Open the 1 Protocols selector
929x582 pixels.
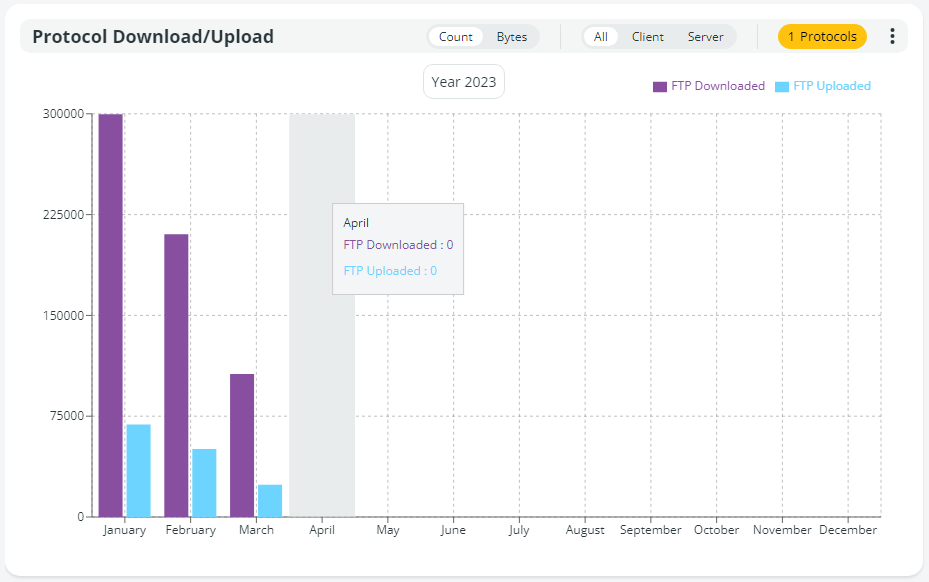[822, 37]
